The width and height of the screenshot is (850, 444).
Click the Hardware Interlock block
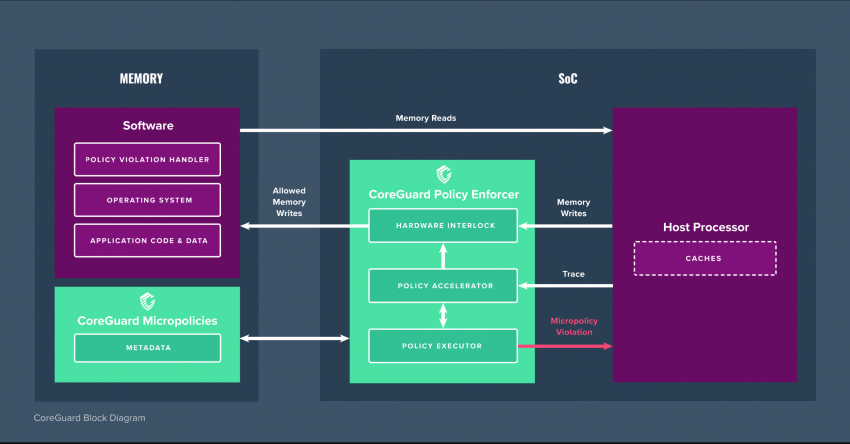tap(443, 226)
